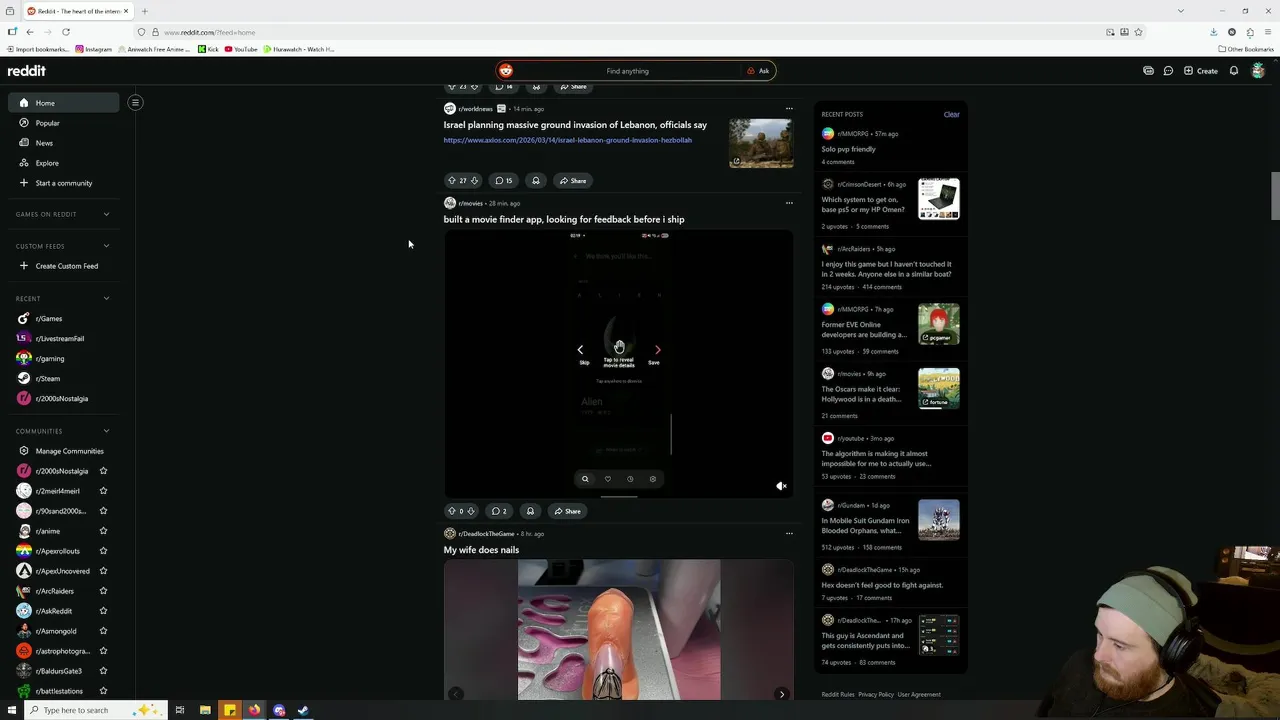Open Firefox application menu

pos(1268,32)
